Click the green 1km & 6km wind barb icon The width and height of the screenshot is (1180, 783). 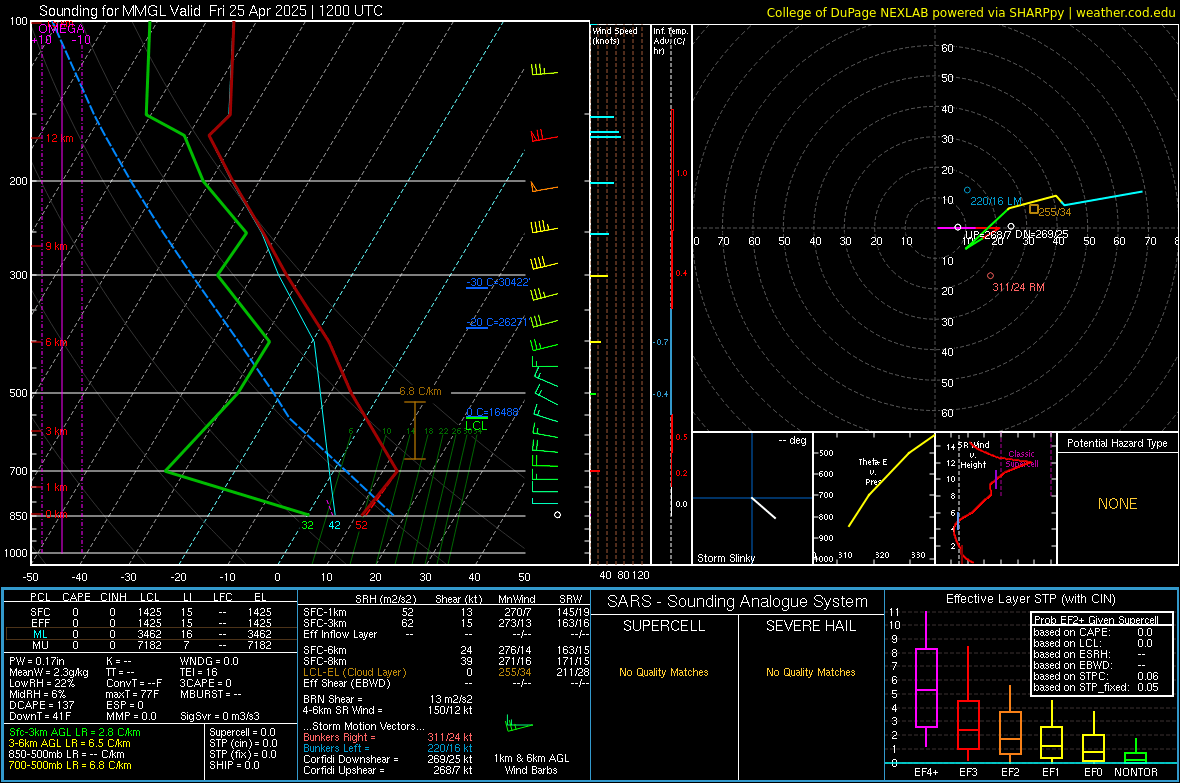(x=519, y=725)
